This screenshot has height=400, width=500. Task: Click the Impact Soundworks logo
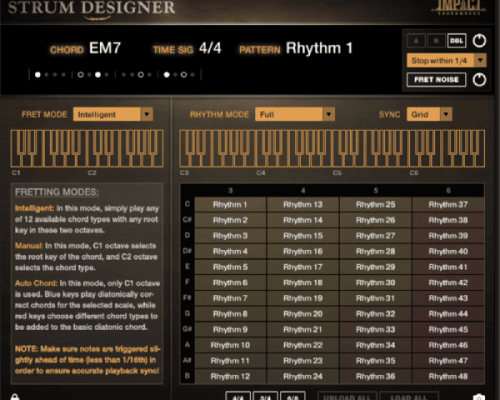tap(459, 7)
